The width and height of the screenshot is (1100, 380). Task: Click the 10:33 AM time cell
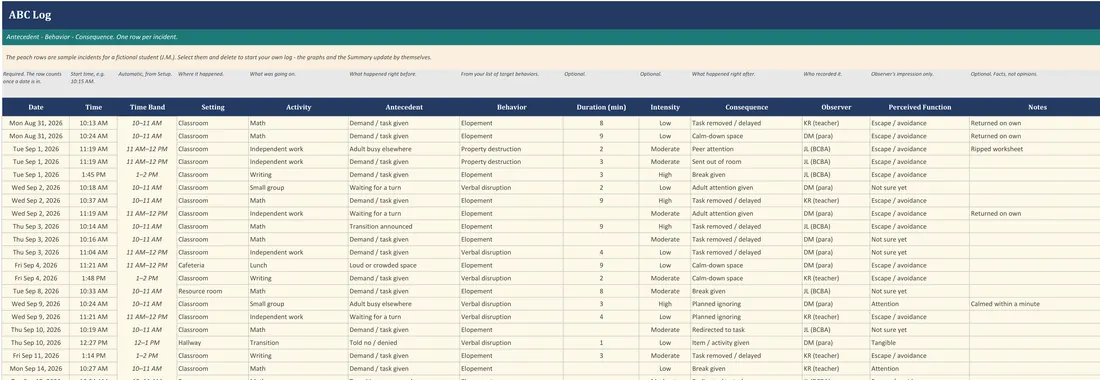coord(93,291)
